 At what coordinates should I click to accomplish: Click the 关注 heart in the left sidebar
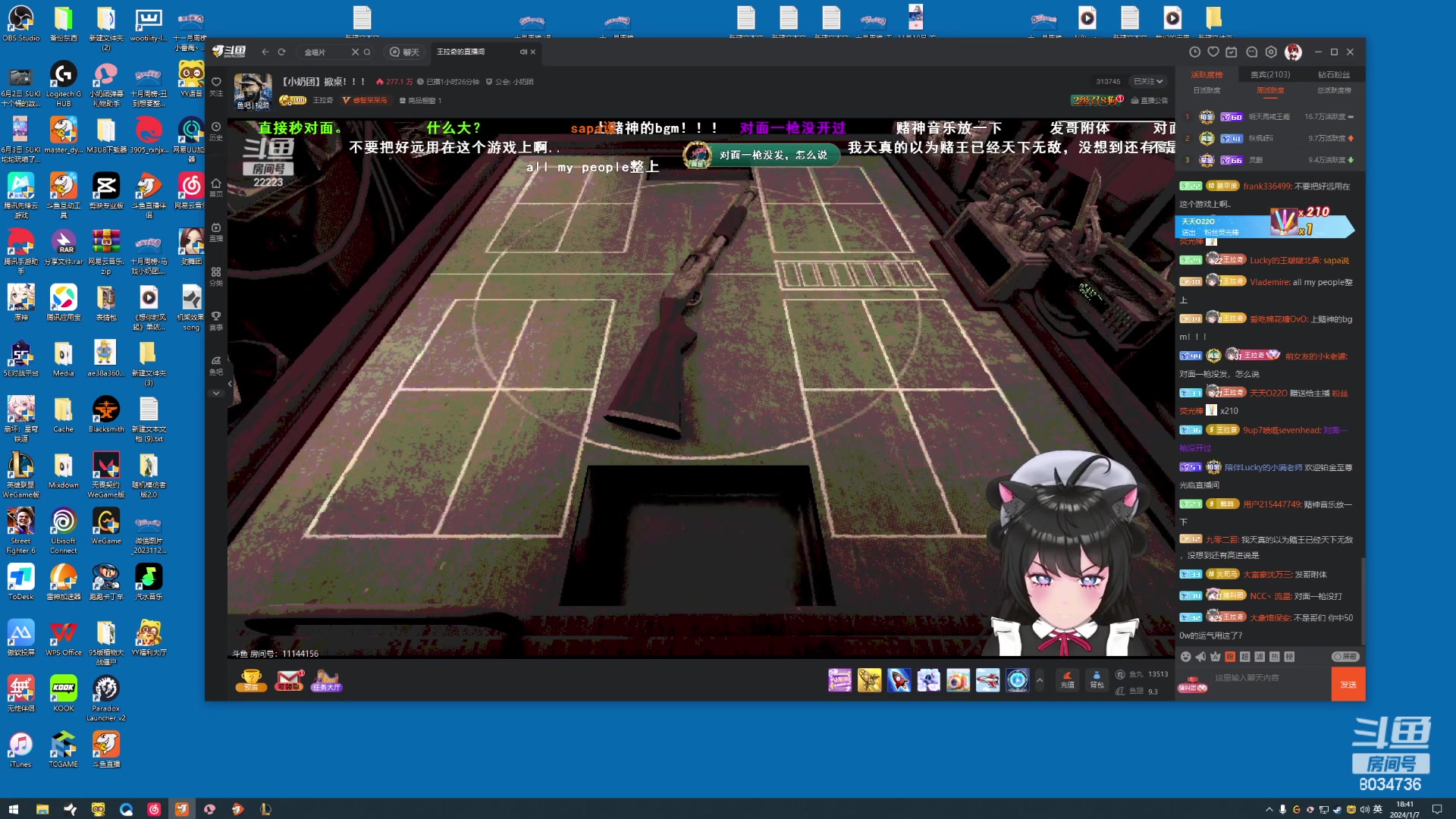216,86
